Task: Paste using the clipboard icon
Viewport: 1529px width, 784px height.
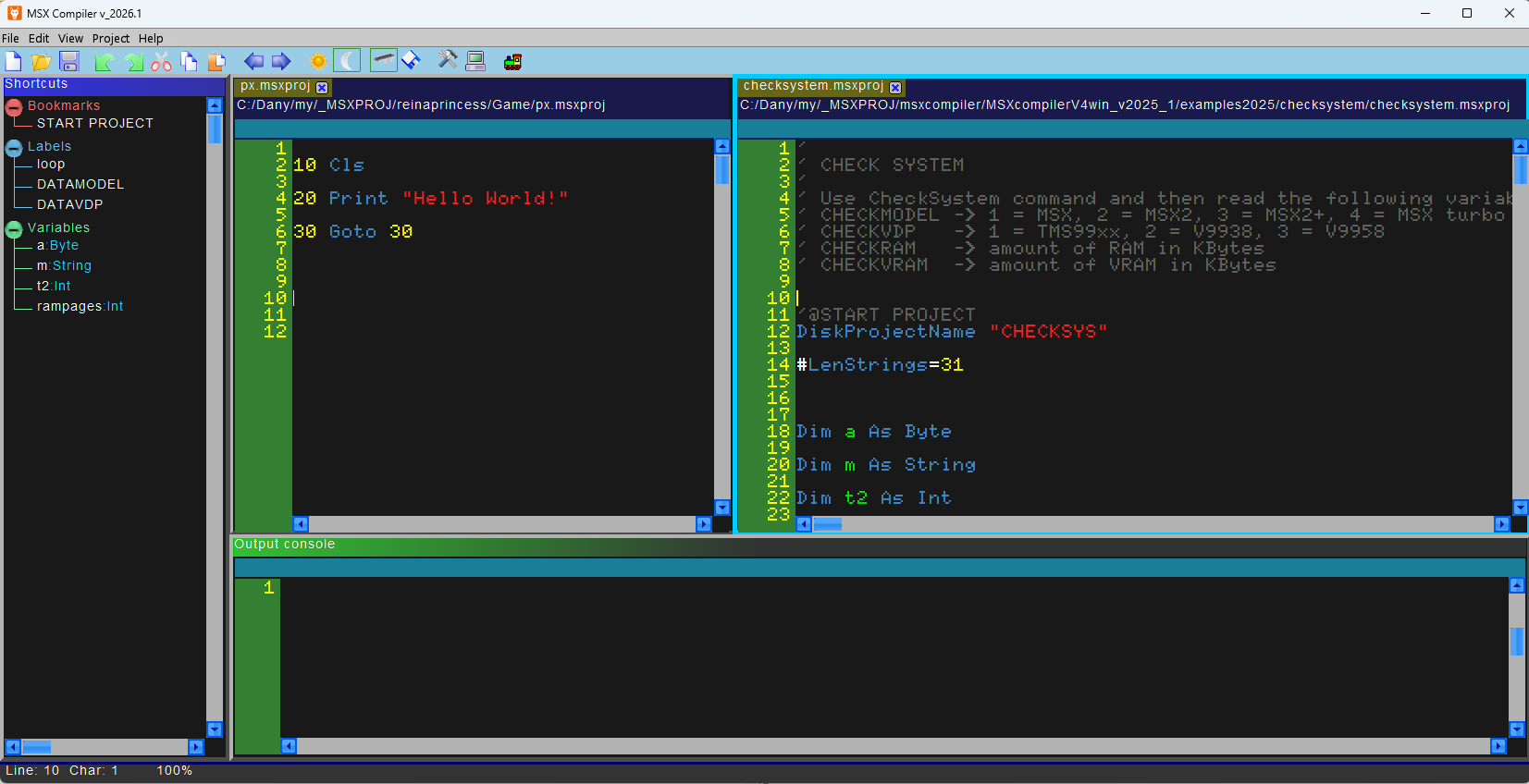Action: pyautogui.click(x=217, y=61)
